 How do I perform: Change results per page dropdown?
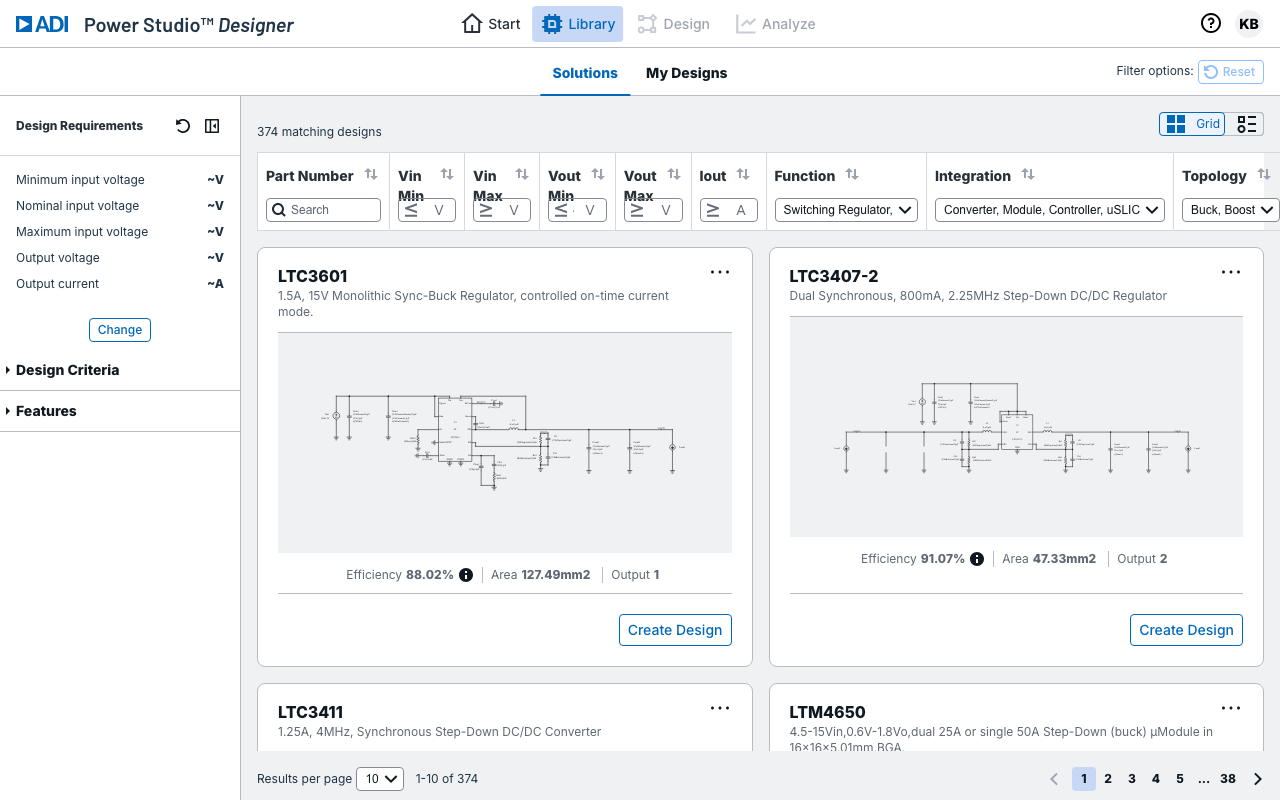pyautogui.click(x=381, y=779)
